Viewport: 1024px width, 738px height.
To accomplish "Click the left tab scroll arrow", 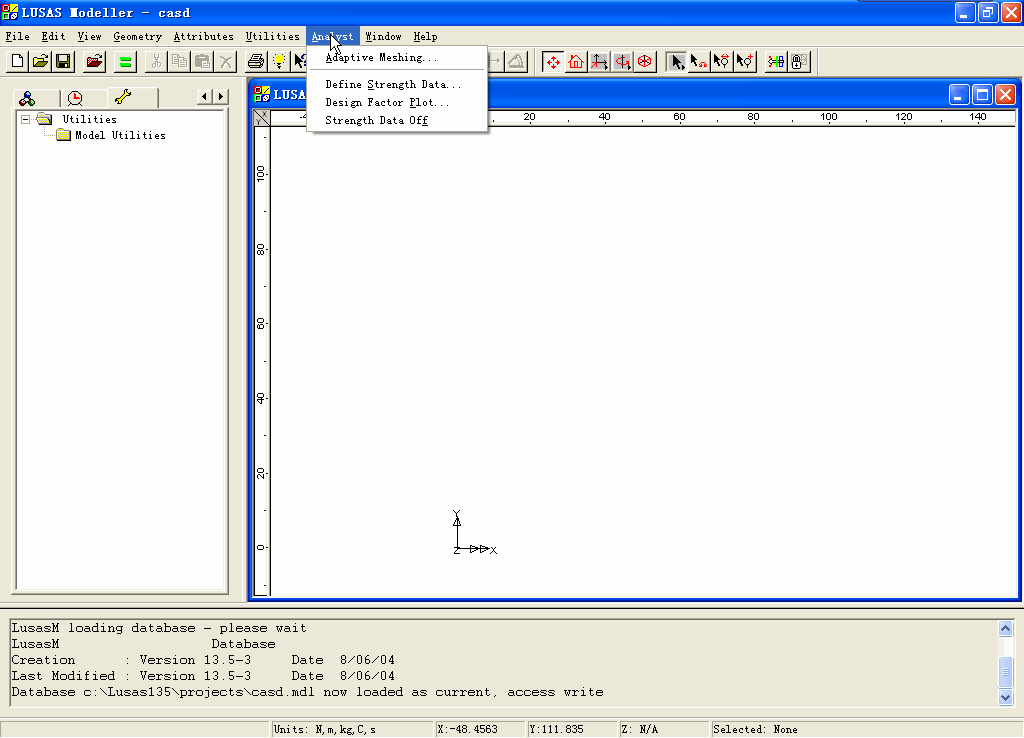I will tap(204, 97).
